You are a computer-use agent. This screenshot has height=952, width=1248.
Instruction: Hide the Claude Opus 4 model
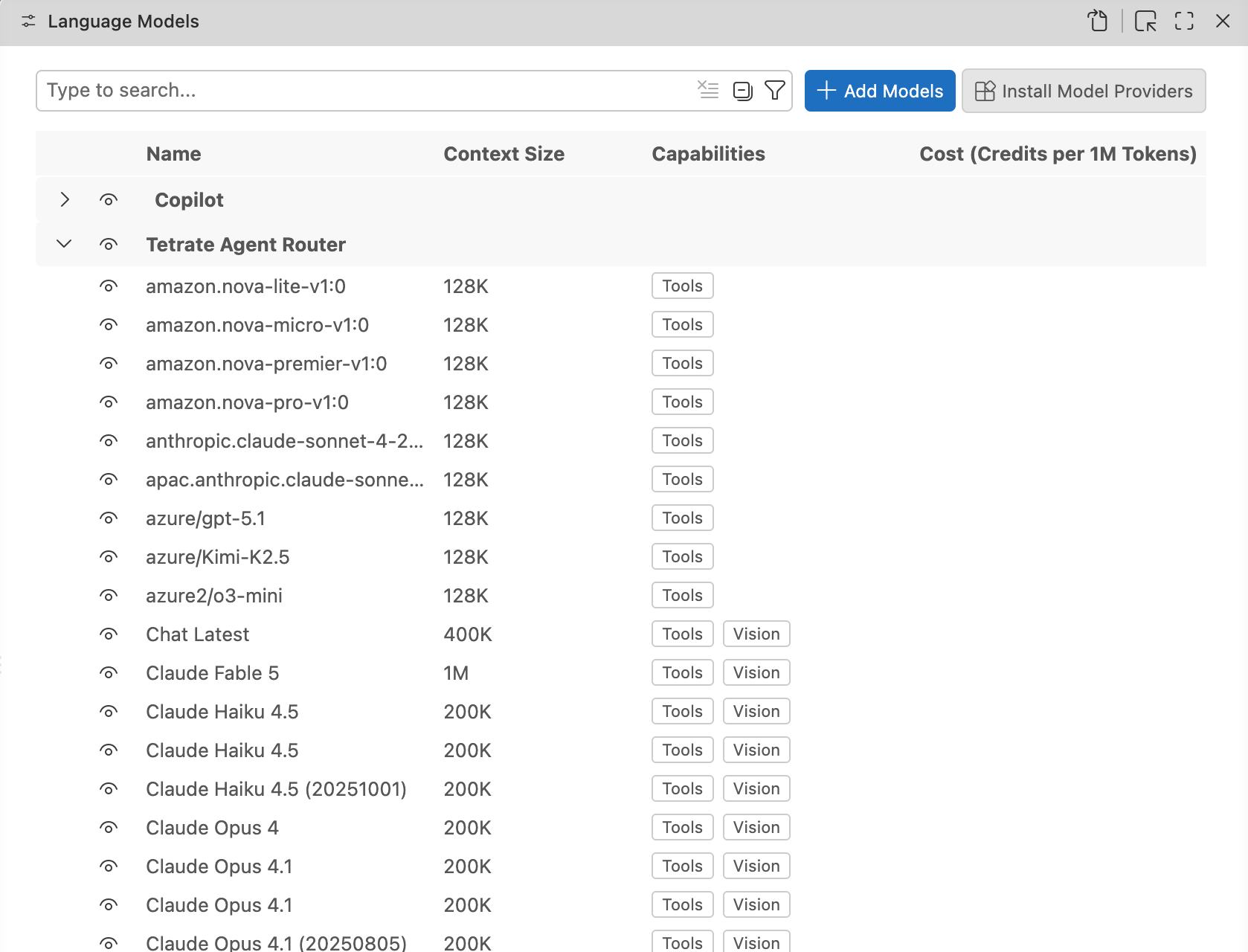pyautogui.click(x=109, y=827)
